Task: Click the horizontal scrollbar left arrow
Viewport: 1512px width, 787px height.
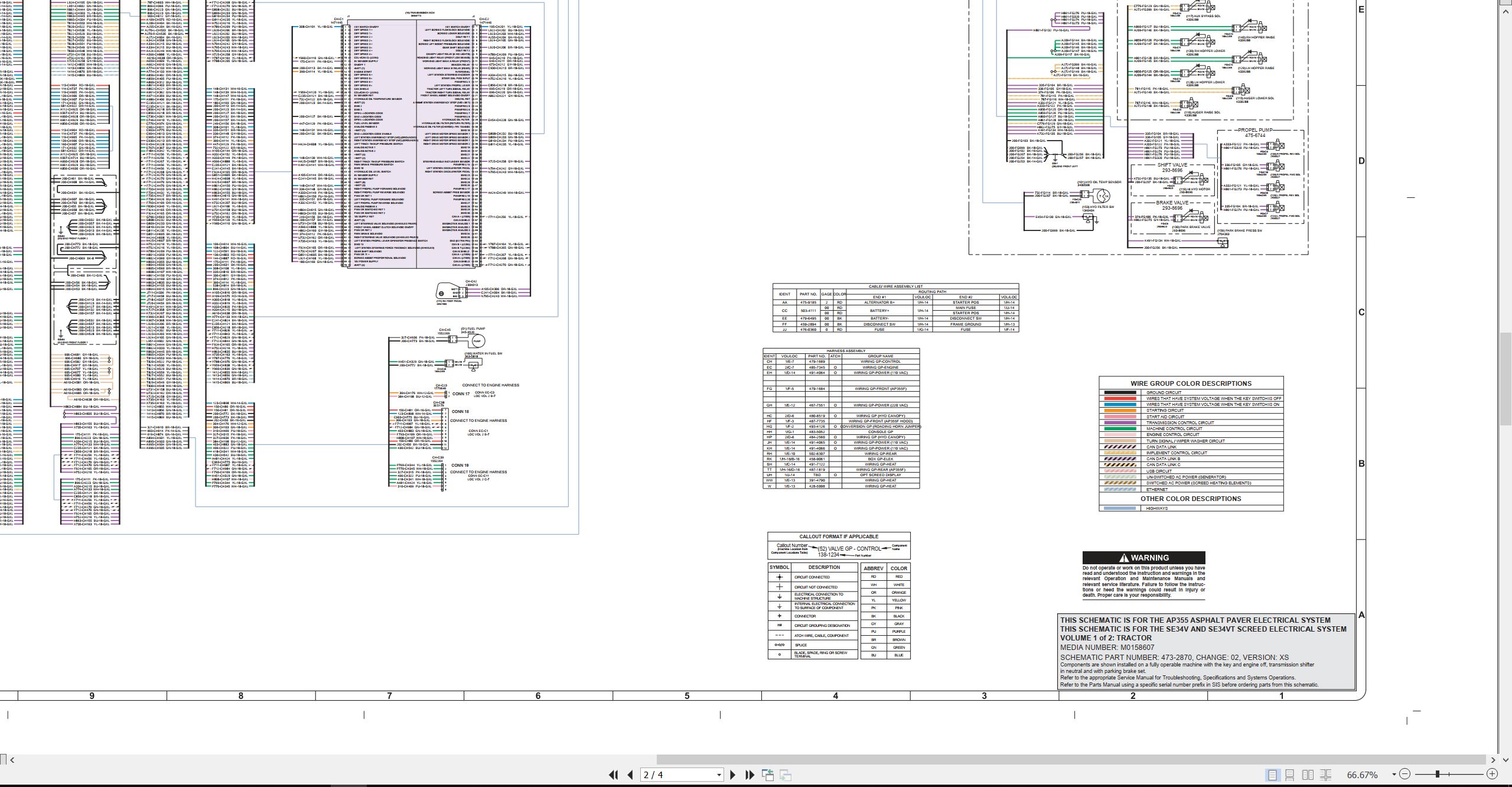Action: pyautogui.click(x=12, y=760)
